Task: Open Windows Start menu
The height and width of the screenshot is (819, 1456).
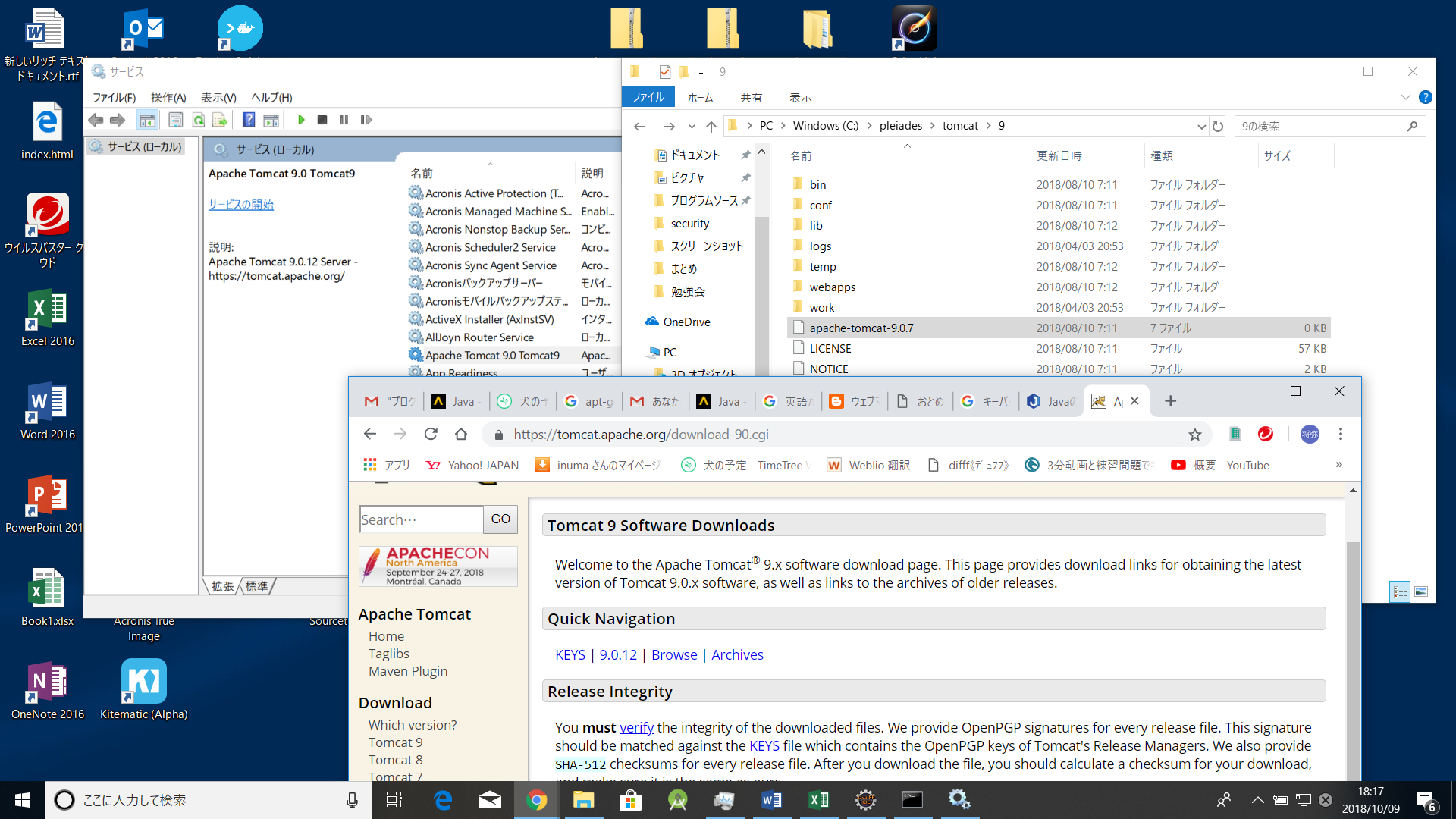Action: tap(23, 800)
